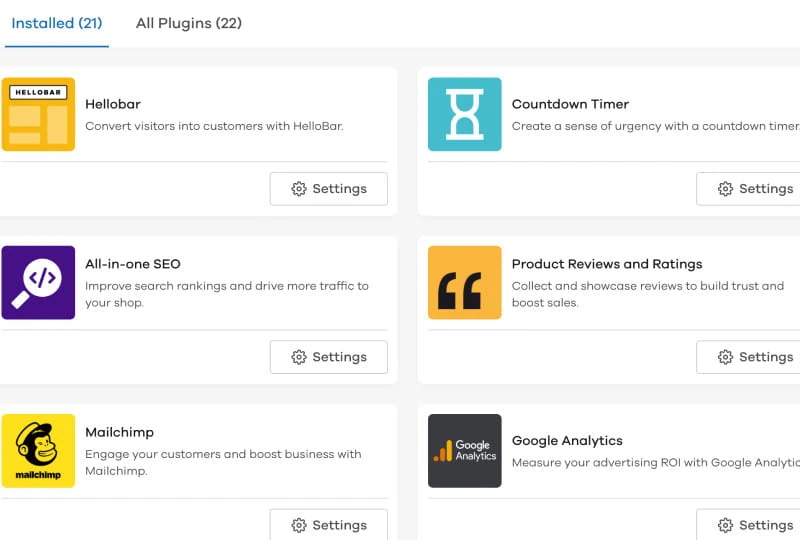
Task: Click the Product Reviews quotation mark icon
Action: [464, 283]
